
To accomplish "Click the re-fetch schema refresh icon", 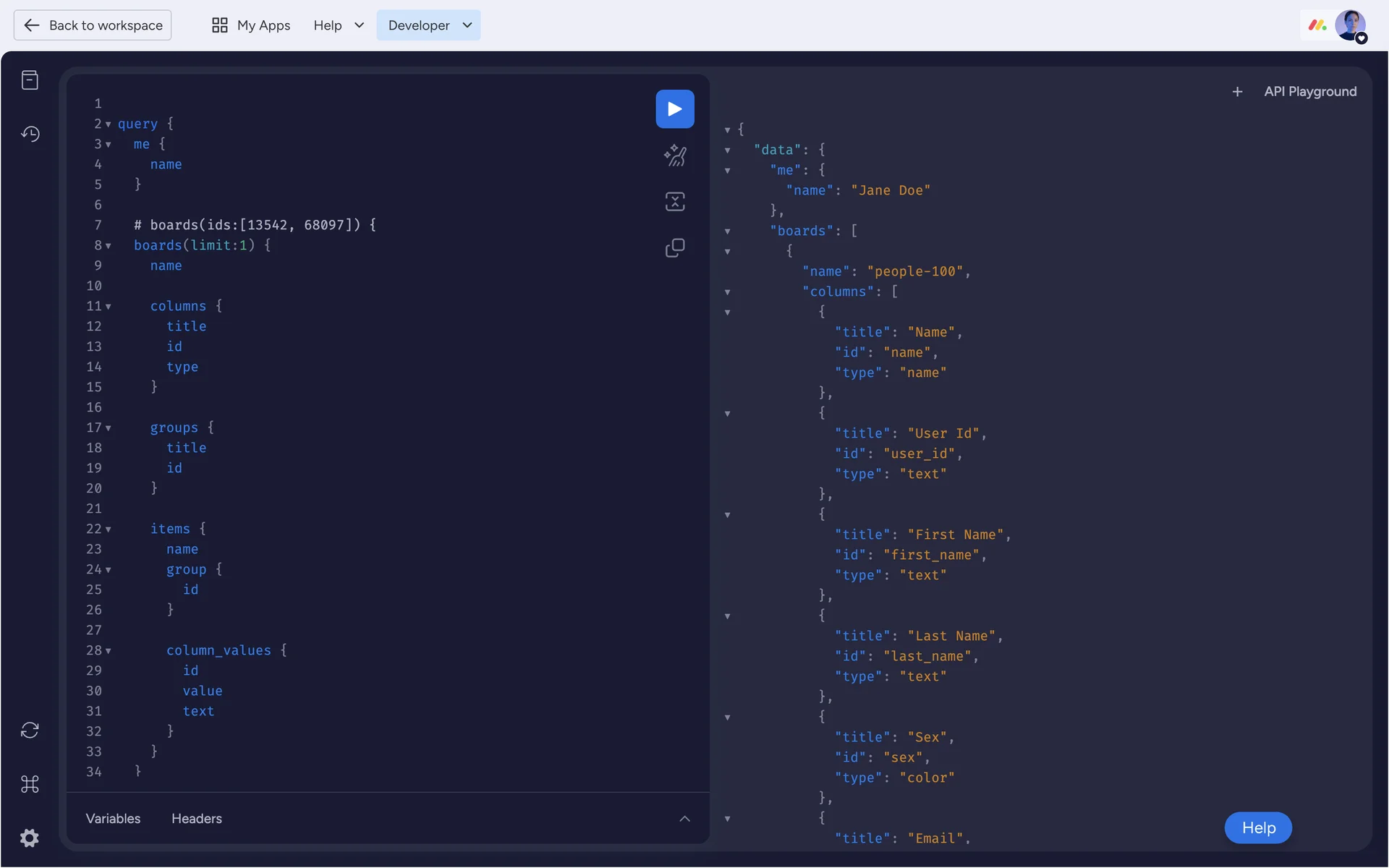I will (30, 730).
